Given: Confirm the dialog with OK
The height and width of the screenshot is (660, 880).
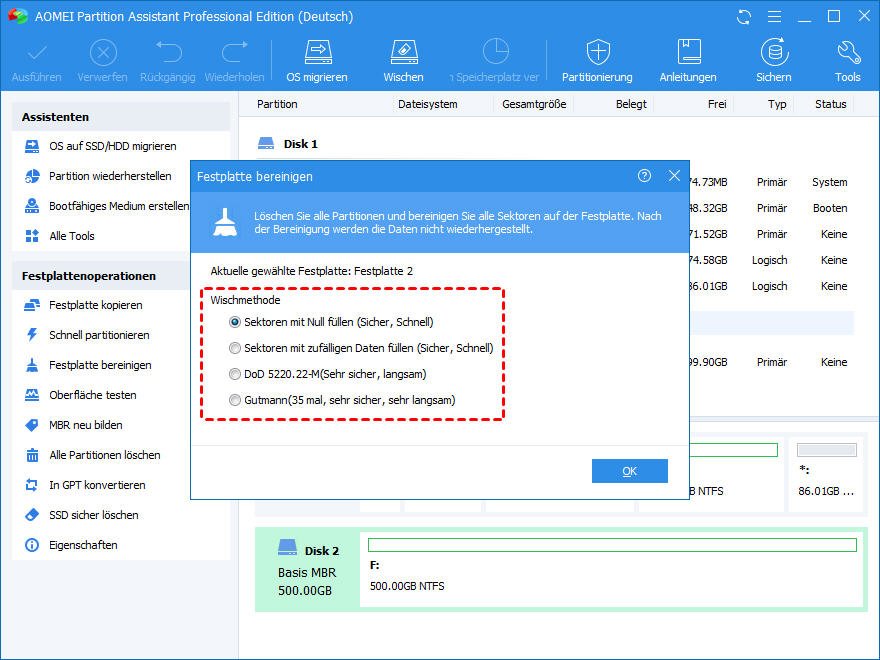Looking at the screenshot, I should click(630, 471).
